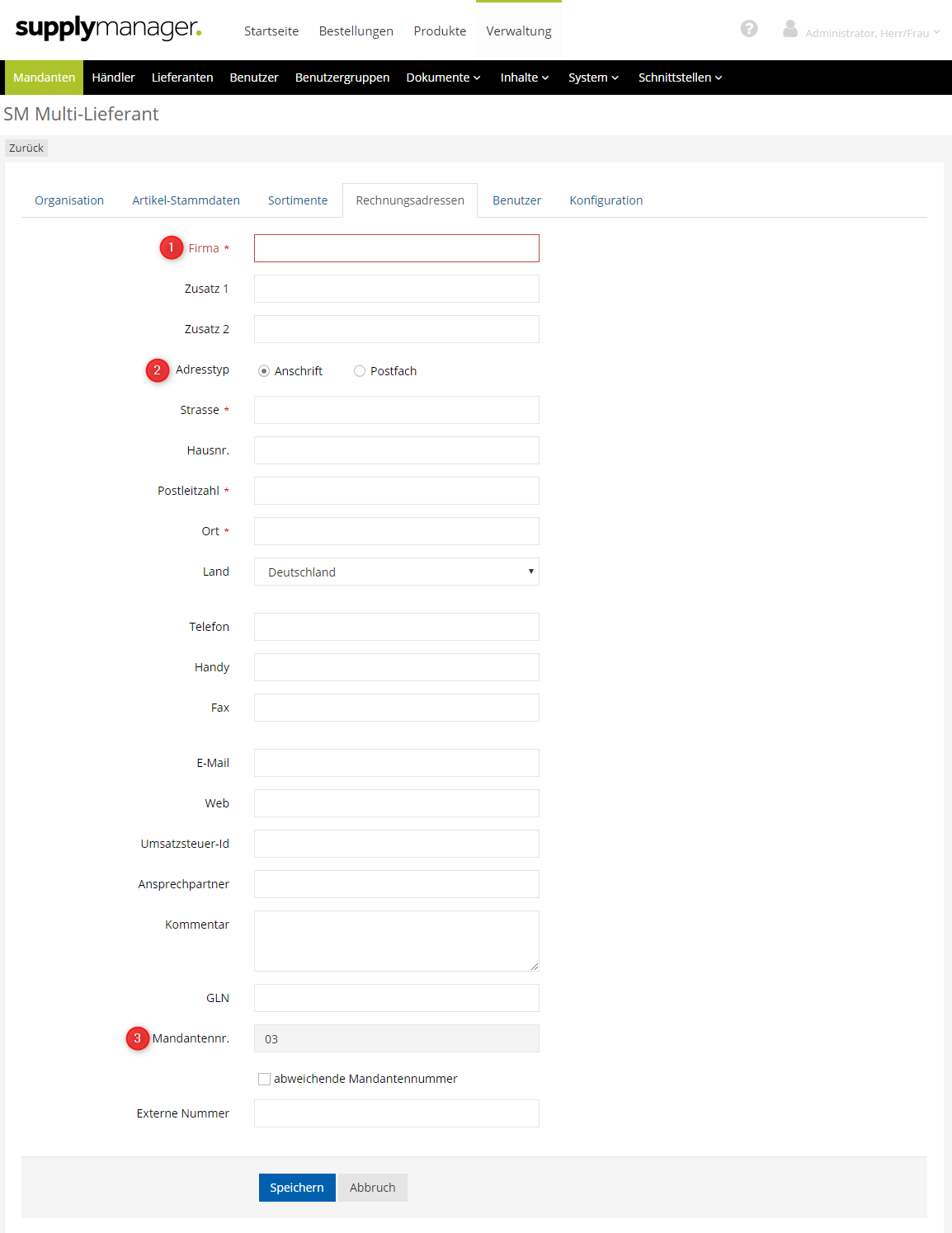Click the red marker number 1
952x1233 pixels.
click(172, 247)
